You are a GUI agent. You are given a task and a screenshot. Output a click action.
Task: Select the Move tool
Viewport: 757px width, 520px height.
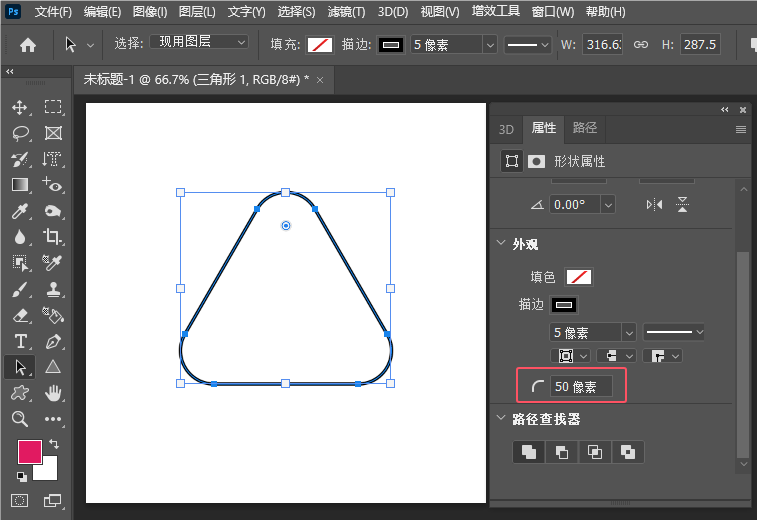pyautogui.click(x=20, y=107)
